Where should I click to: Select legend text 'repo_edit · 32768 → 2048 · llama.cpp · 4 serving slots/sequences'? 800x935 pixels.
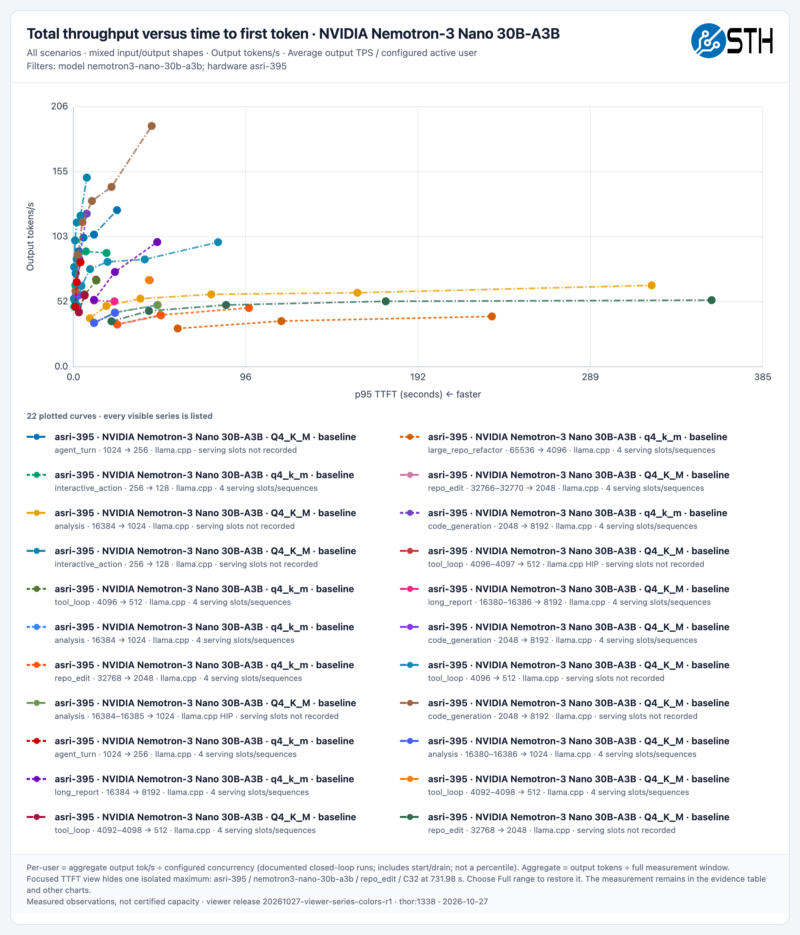178,679
